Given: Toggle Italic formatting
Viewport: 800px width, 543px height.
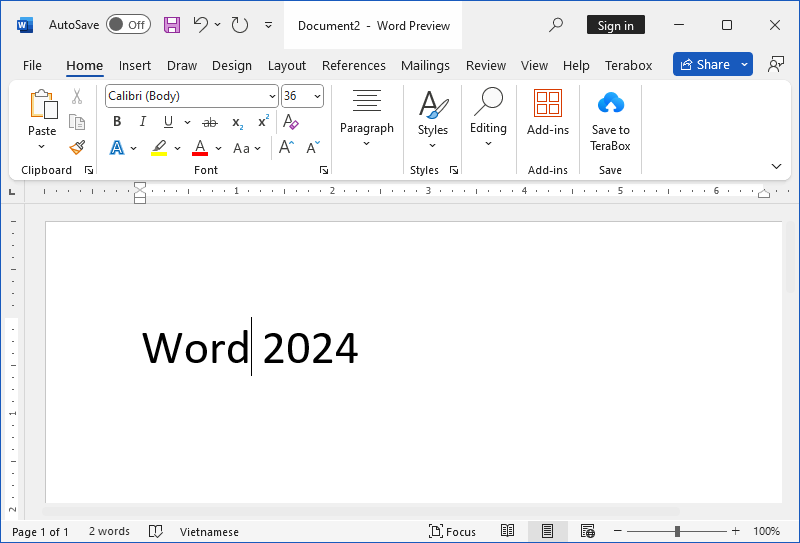Looking at the screenshot, I should 142,122.
